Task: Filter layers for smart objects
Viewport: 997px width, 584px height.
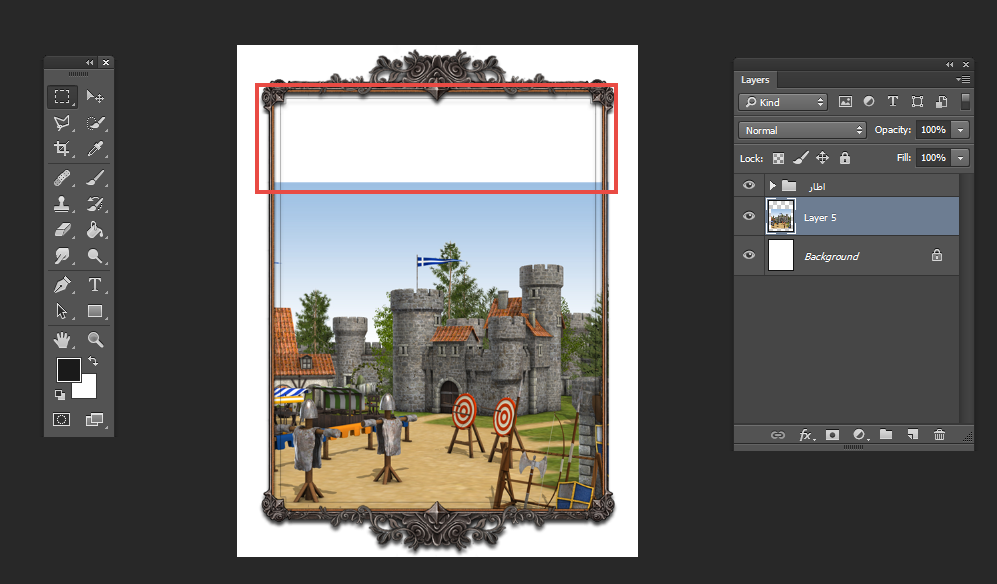Action: click(942, 102)
